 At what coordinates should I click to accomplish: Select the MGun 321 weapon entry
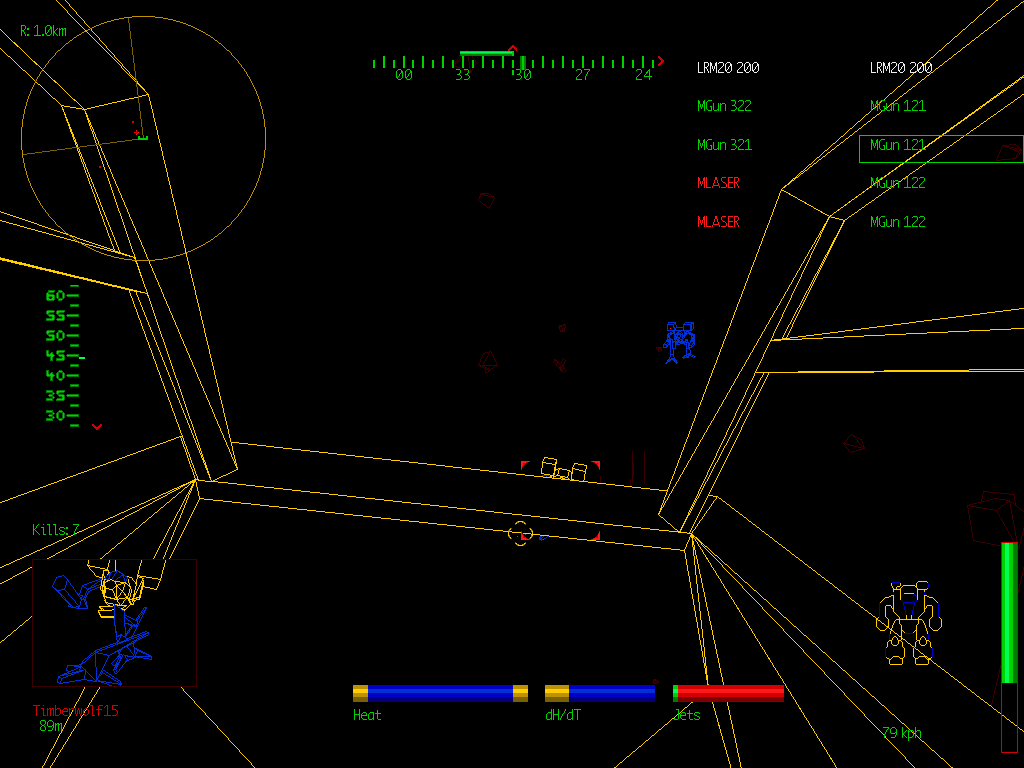(724, 145)
